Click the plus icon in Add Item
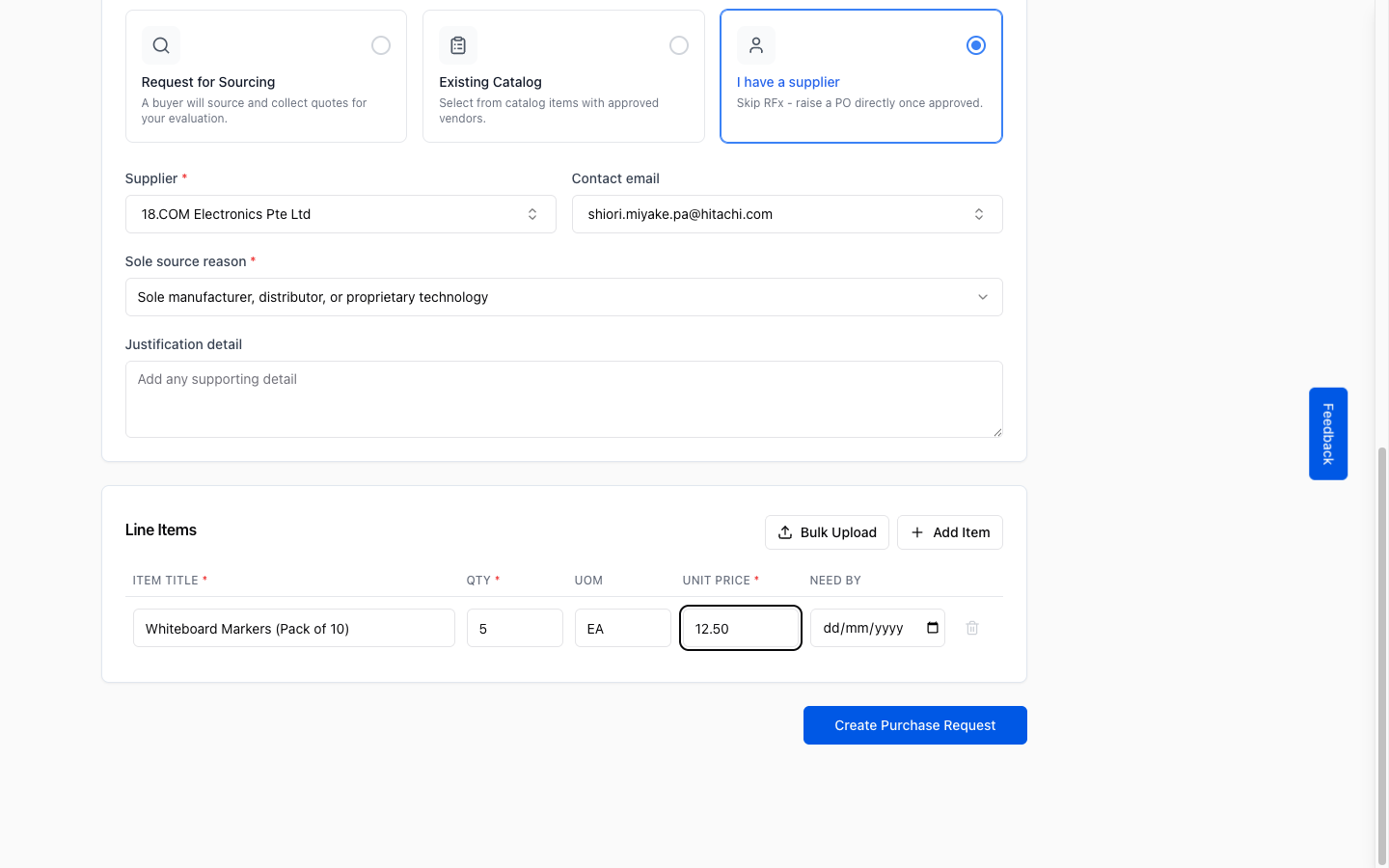This screenshot has height=868, width=1389. (917, 532)
